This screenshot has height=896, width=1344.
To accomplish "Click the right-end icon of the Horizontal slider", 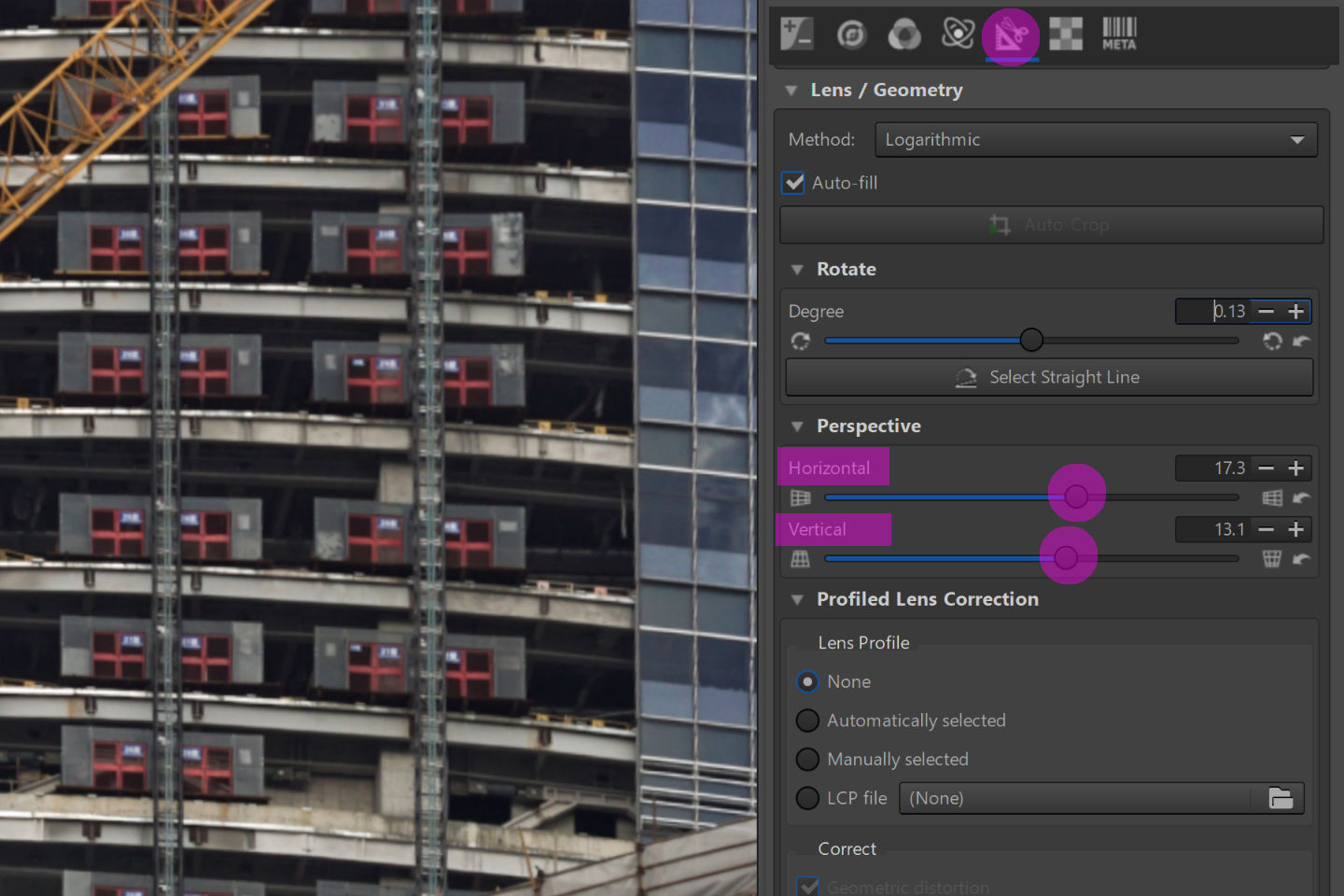I will tap(1272, 497).
